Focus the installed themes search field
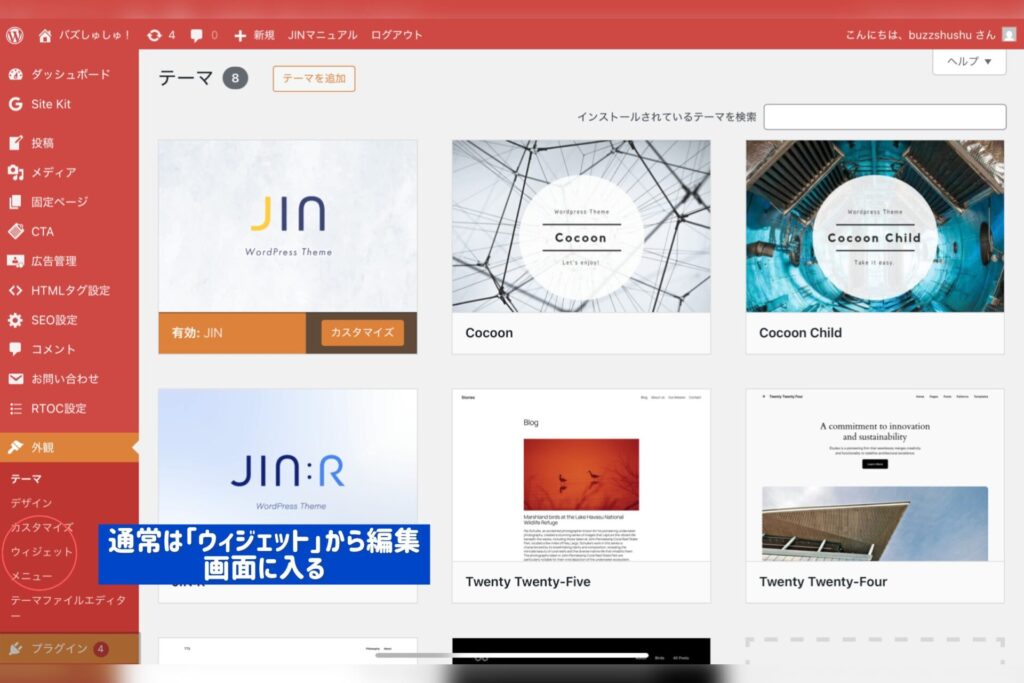The image size is (1024, 683). 885,117
